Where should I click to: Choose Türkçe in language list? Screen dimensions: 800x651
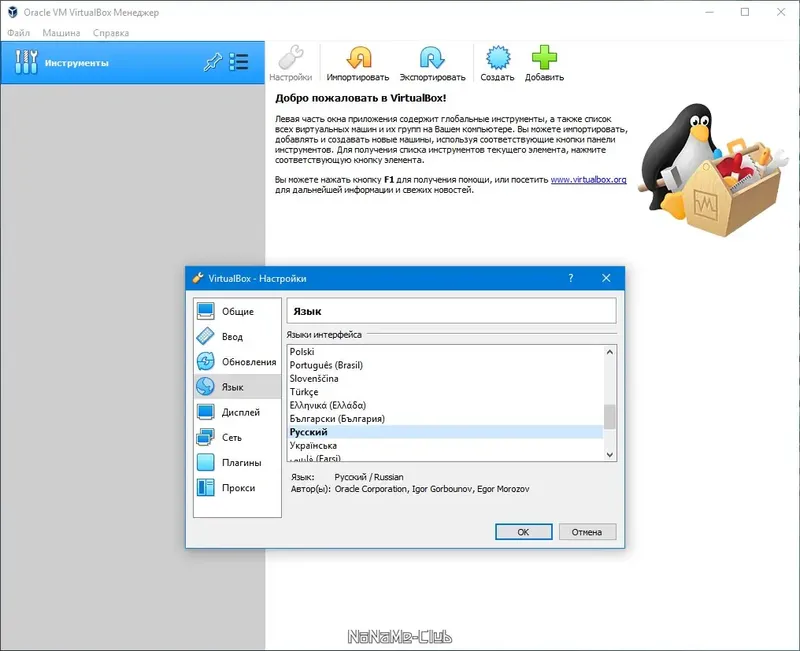coord(445,392)
